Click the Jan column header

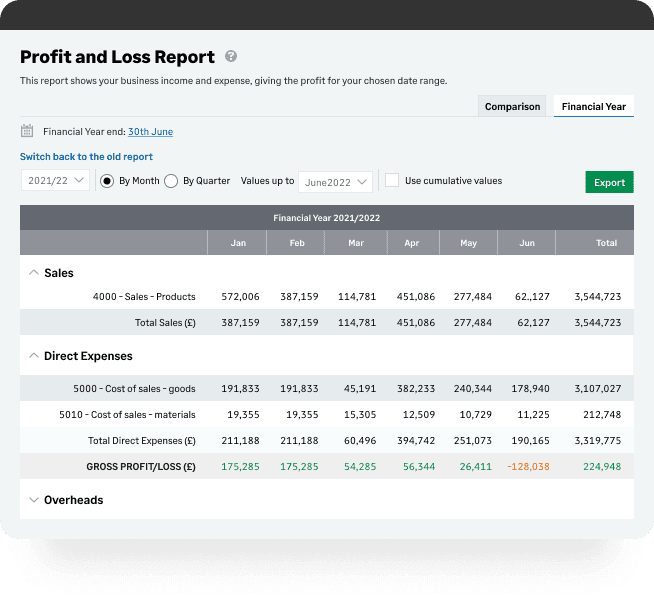click(238, 243)
